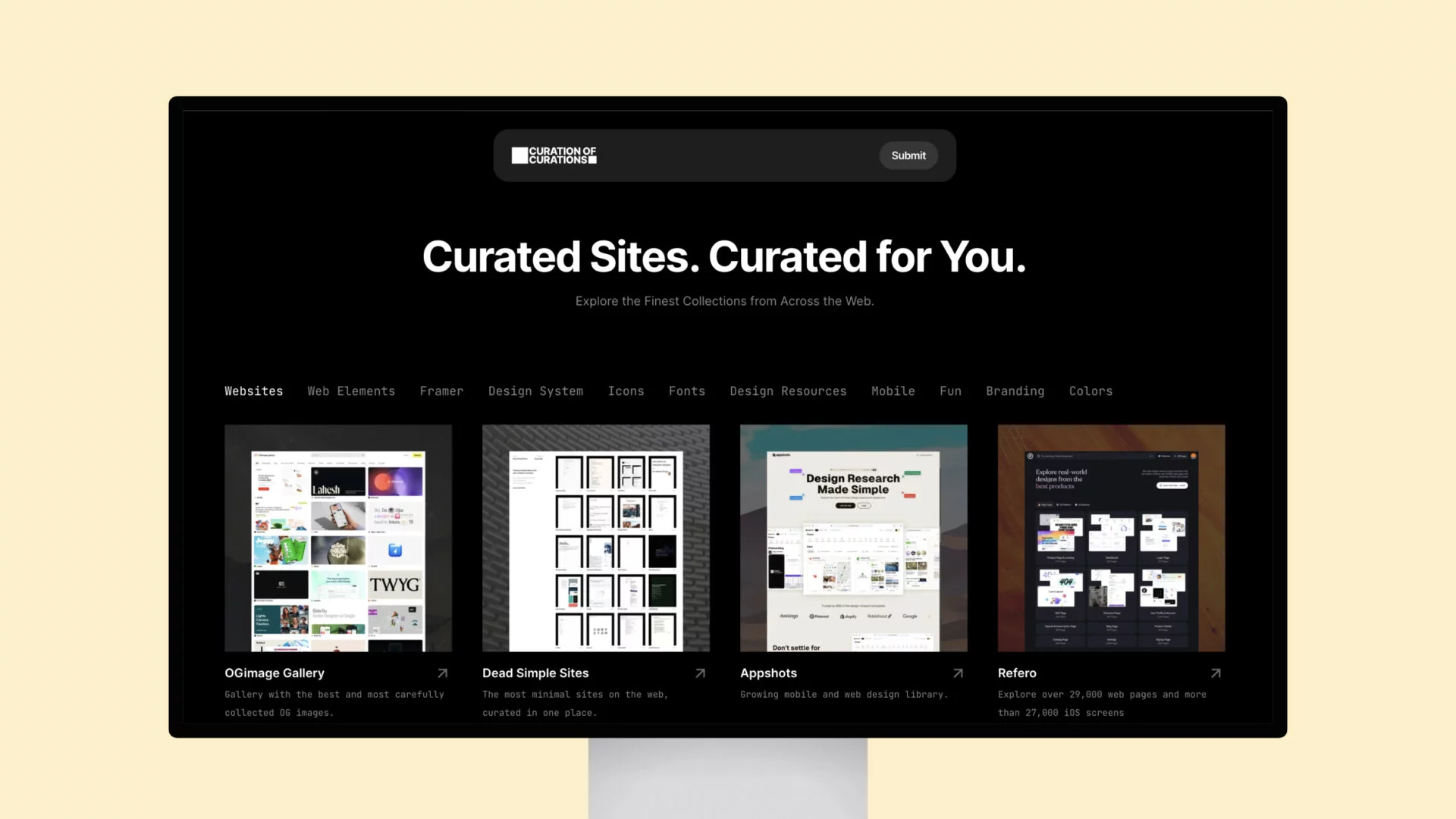This screenshot has height=819, width=1456.
Task: Open the OGimage Gallery thumbnail
Action: coord(337,537)
